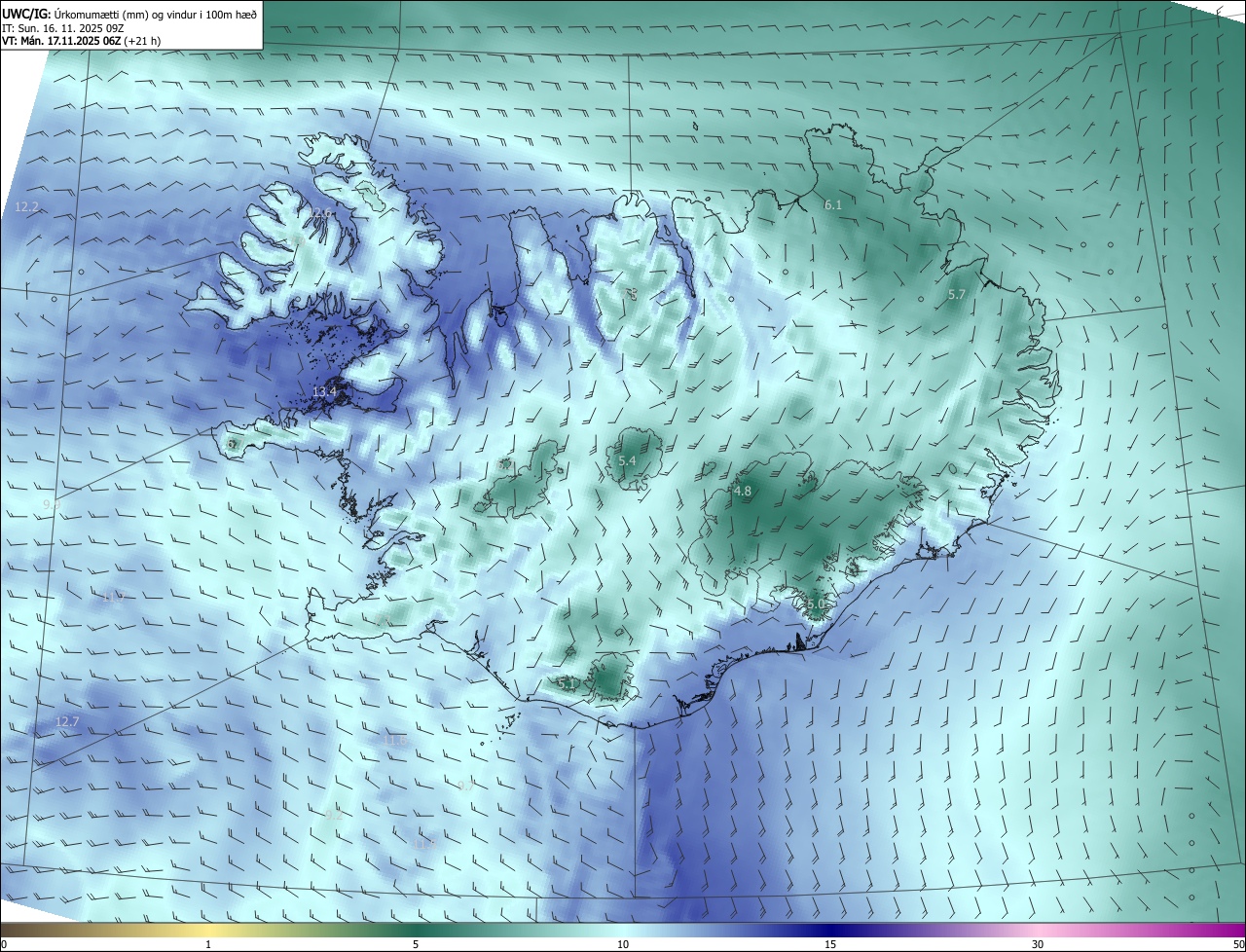This screenshot has width=1246, height=952.
Task: Click the 11.6 value south of Reykjanes
Action: point(395,741)
